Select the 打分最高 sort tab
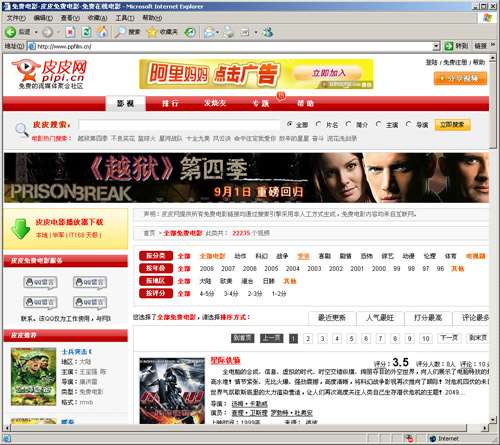Viewport: 500px width, 445px height. click(x=428, y=318)
